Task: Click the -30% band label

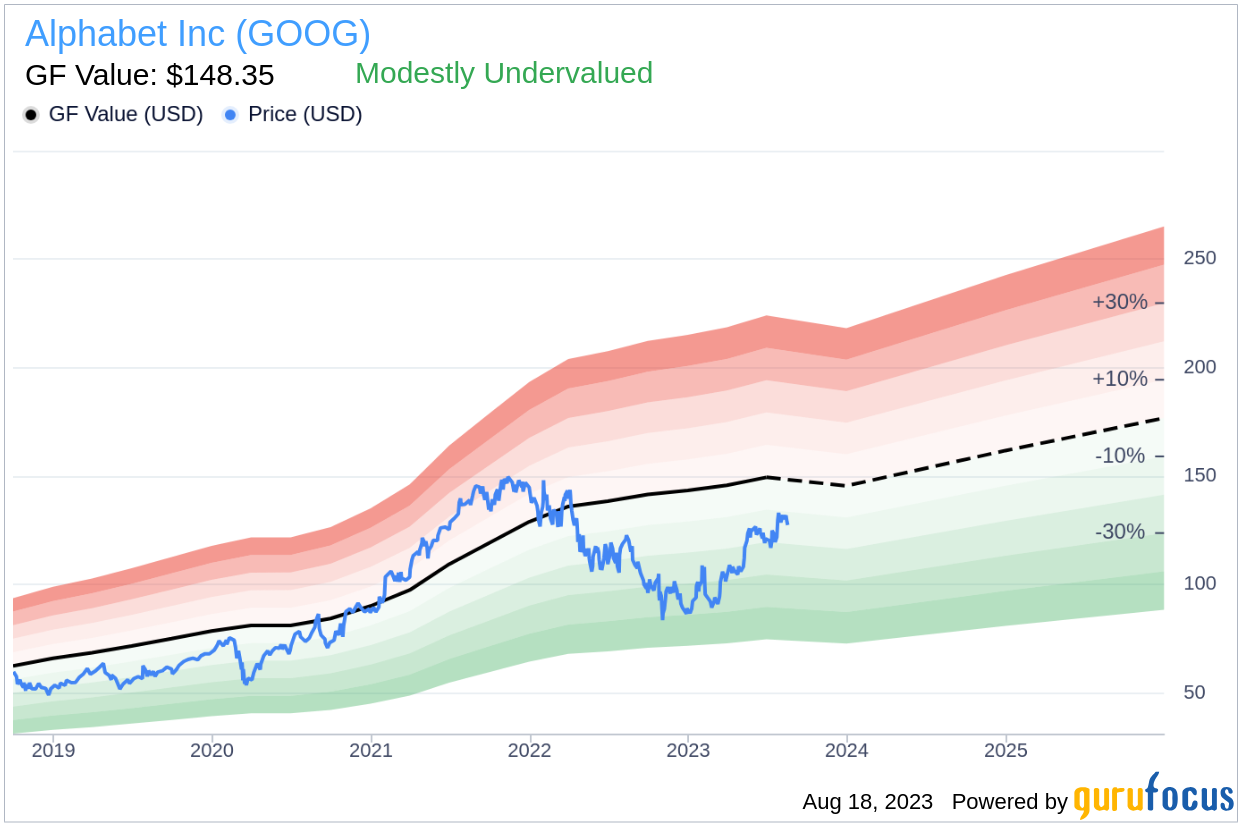Action: (1120, 532)
